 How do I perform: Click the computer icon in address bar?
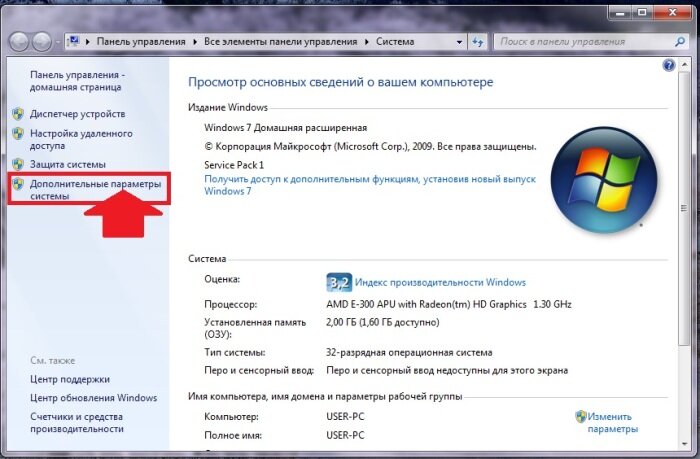point(74,42)
